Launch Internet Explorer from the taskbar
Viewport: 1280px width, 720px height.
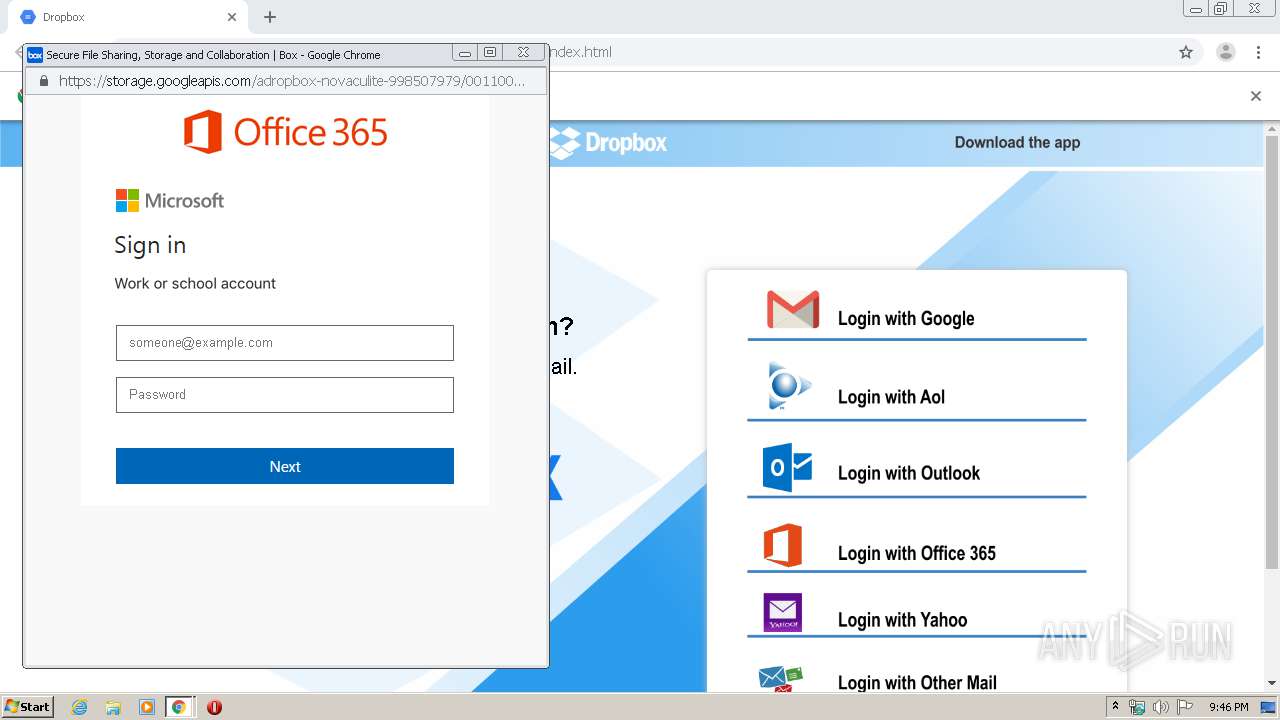(80, 707)
